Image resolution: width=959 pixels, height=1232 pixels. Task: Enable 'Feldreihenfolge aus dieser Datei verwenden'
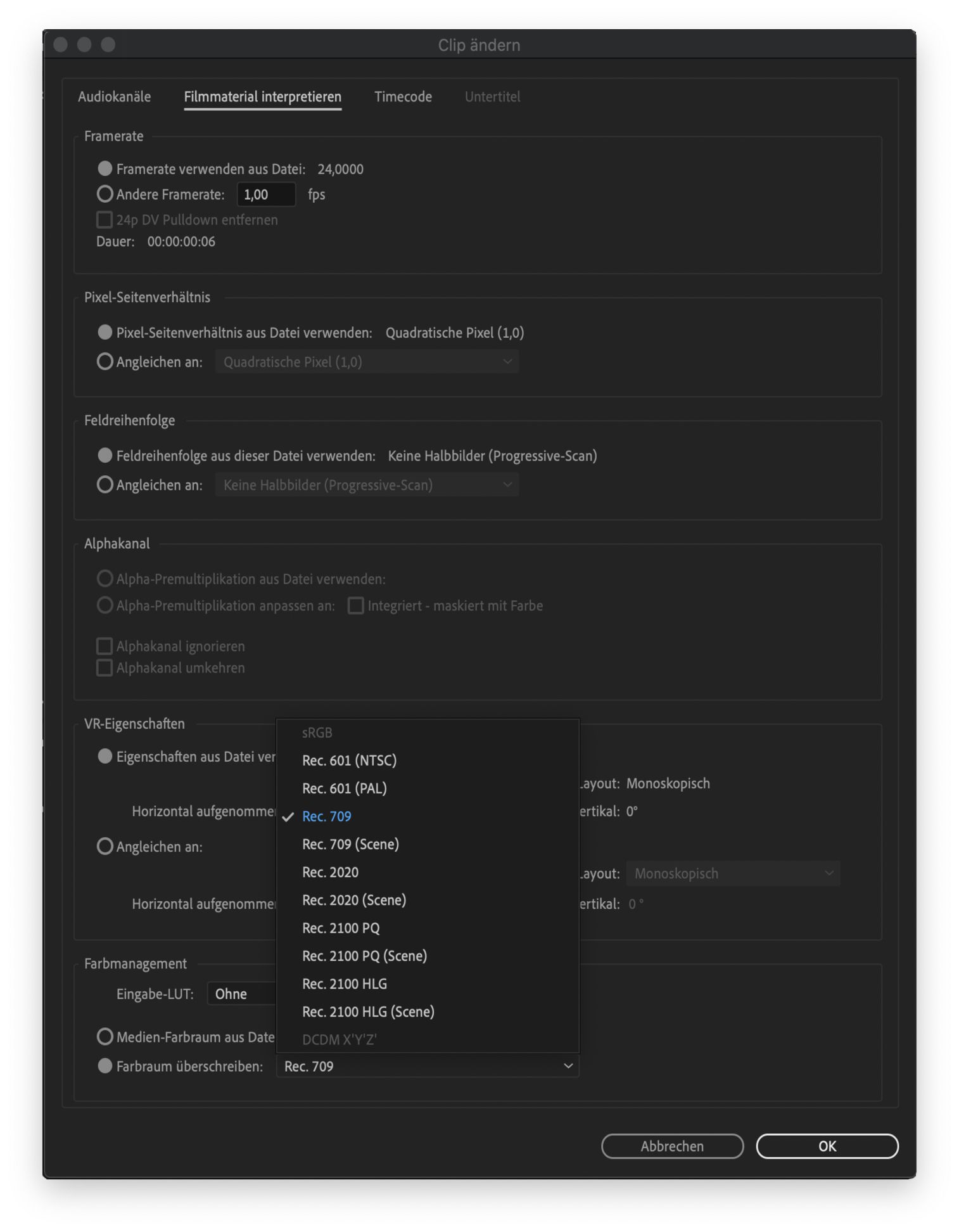(x=104, y=455)
